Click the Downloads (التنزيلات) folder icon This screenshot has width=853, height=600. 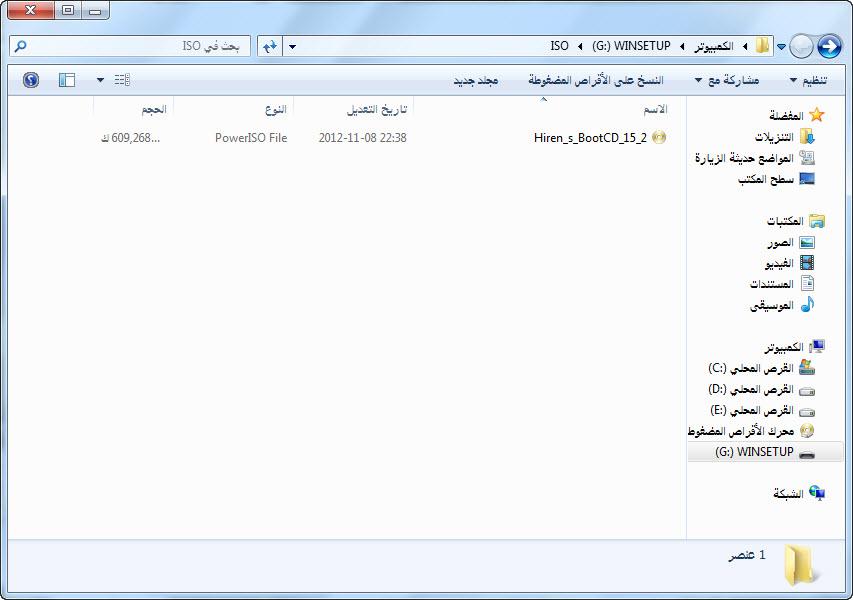pos(807,137)
